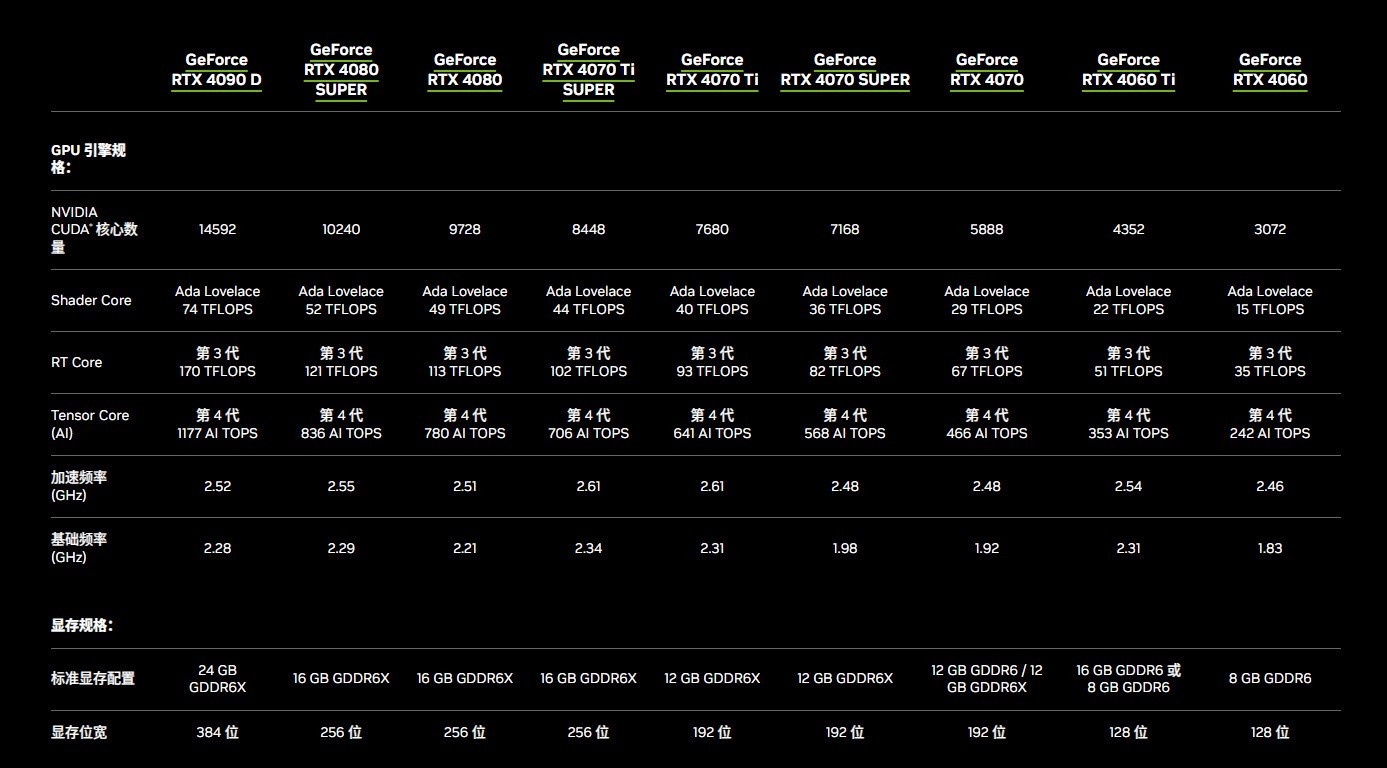The width and height of the screenshot is (1387, 768).
Task: Click the CUDA core count 3072
Action: click(x=1270, y=230)
